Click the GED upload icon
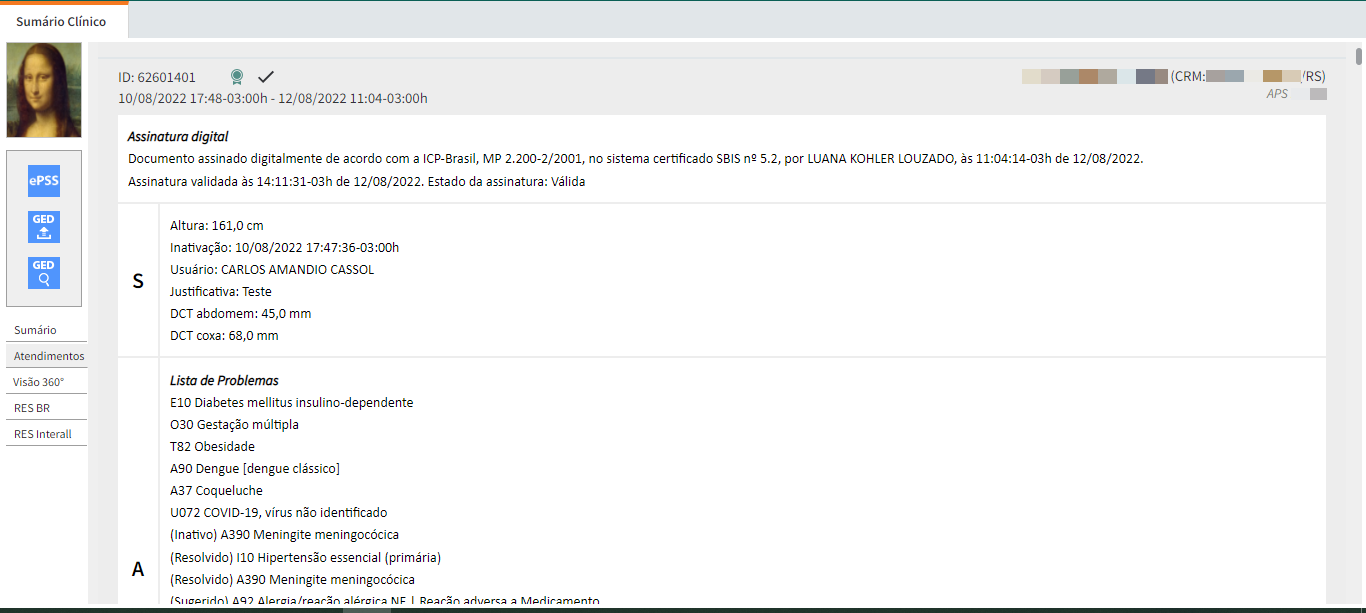Viewport: 1366px width, 613px height. (x=44, y=227)
